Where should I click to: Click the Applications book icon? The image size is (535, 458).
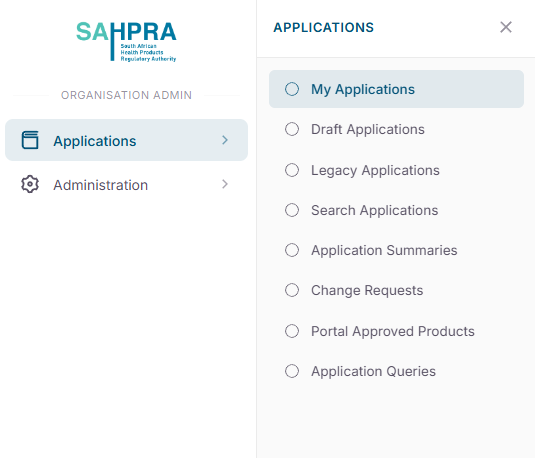30,140
